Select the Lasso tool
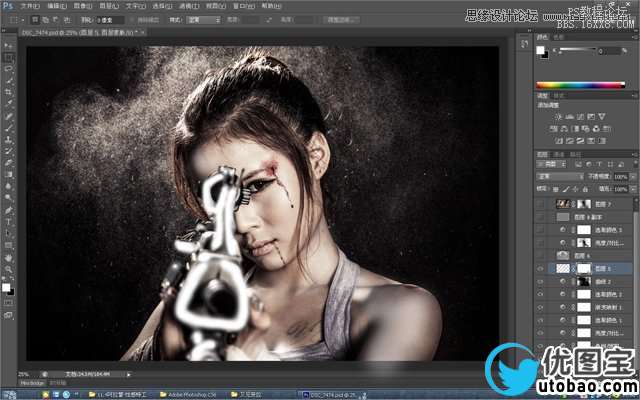Viewport: 640px width, 400px height. pos(9,69)
